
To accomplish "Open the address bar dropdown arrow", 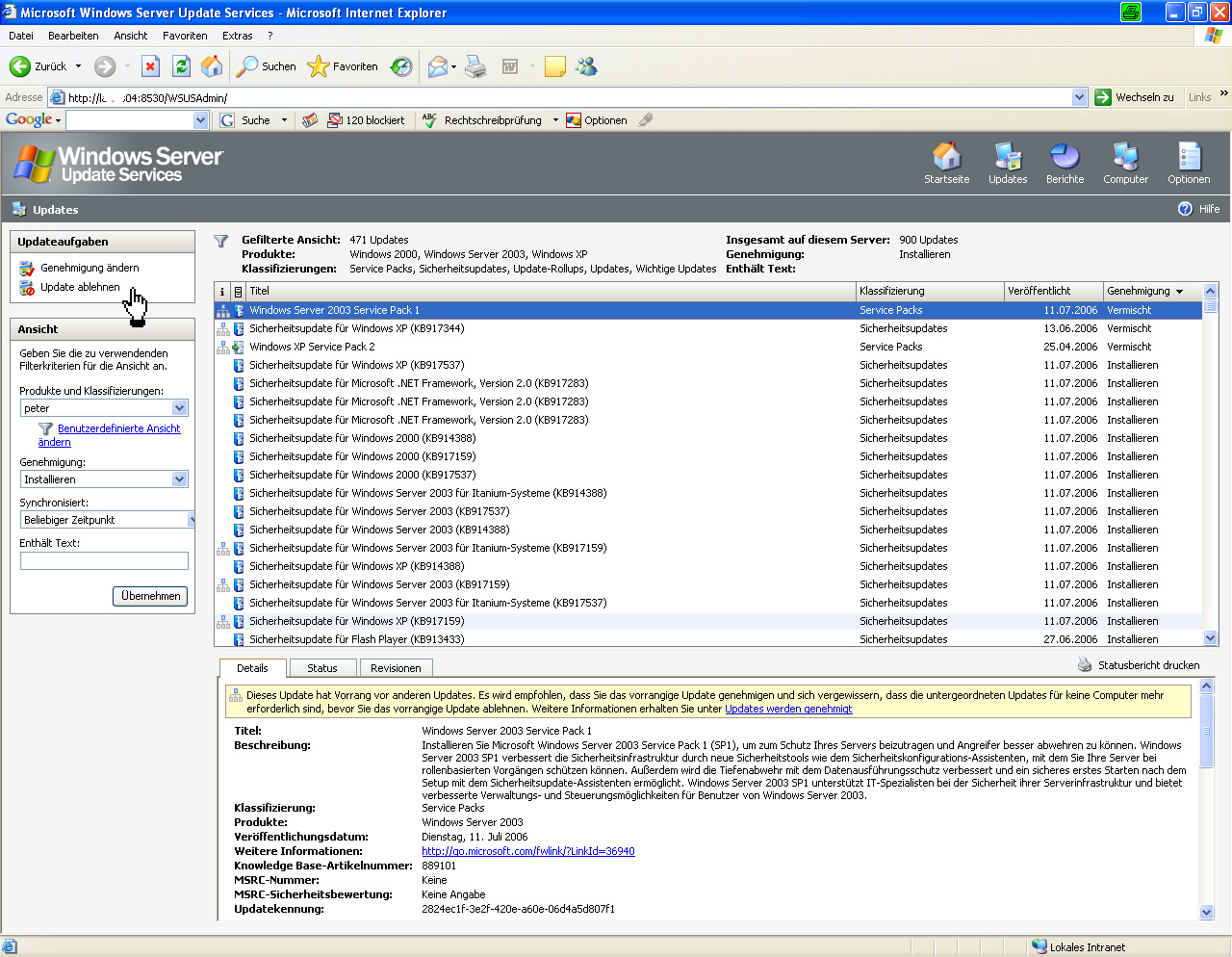I will coord(1079,97).
